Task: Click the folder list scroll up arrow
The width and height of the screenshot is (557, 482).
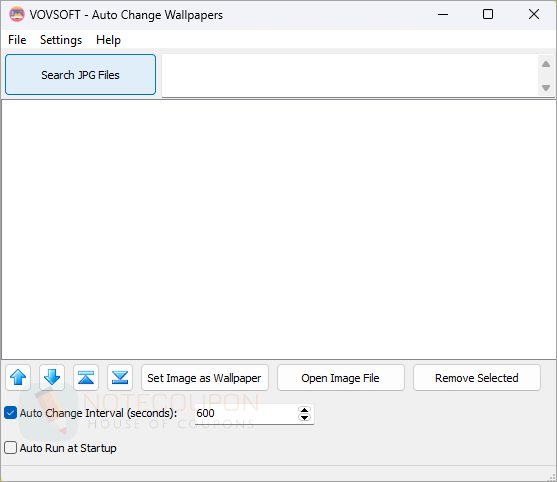Action: pyautogui.click(x=546, y=64)
